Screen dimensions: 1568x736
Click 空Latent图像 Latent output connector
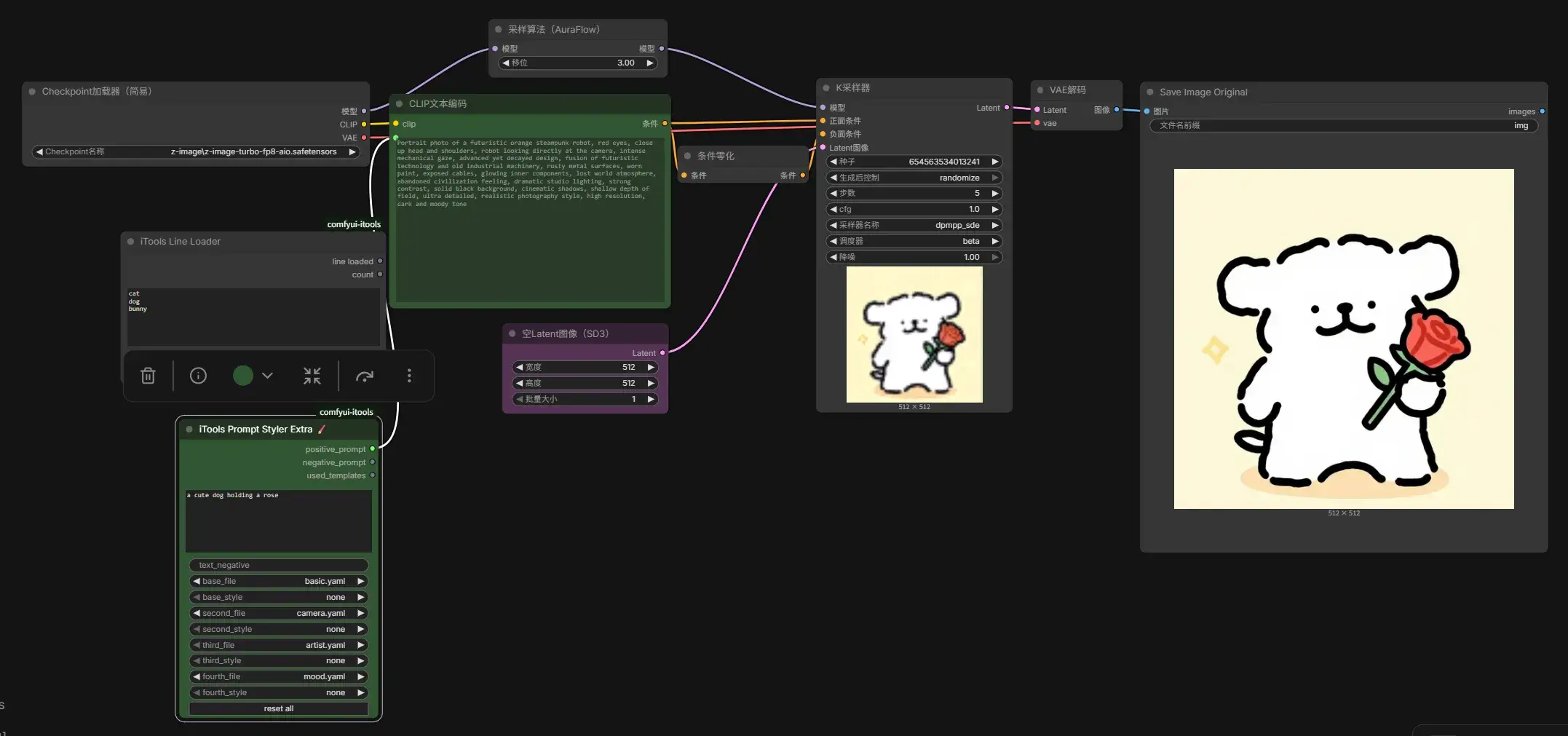point(662,353)
